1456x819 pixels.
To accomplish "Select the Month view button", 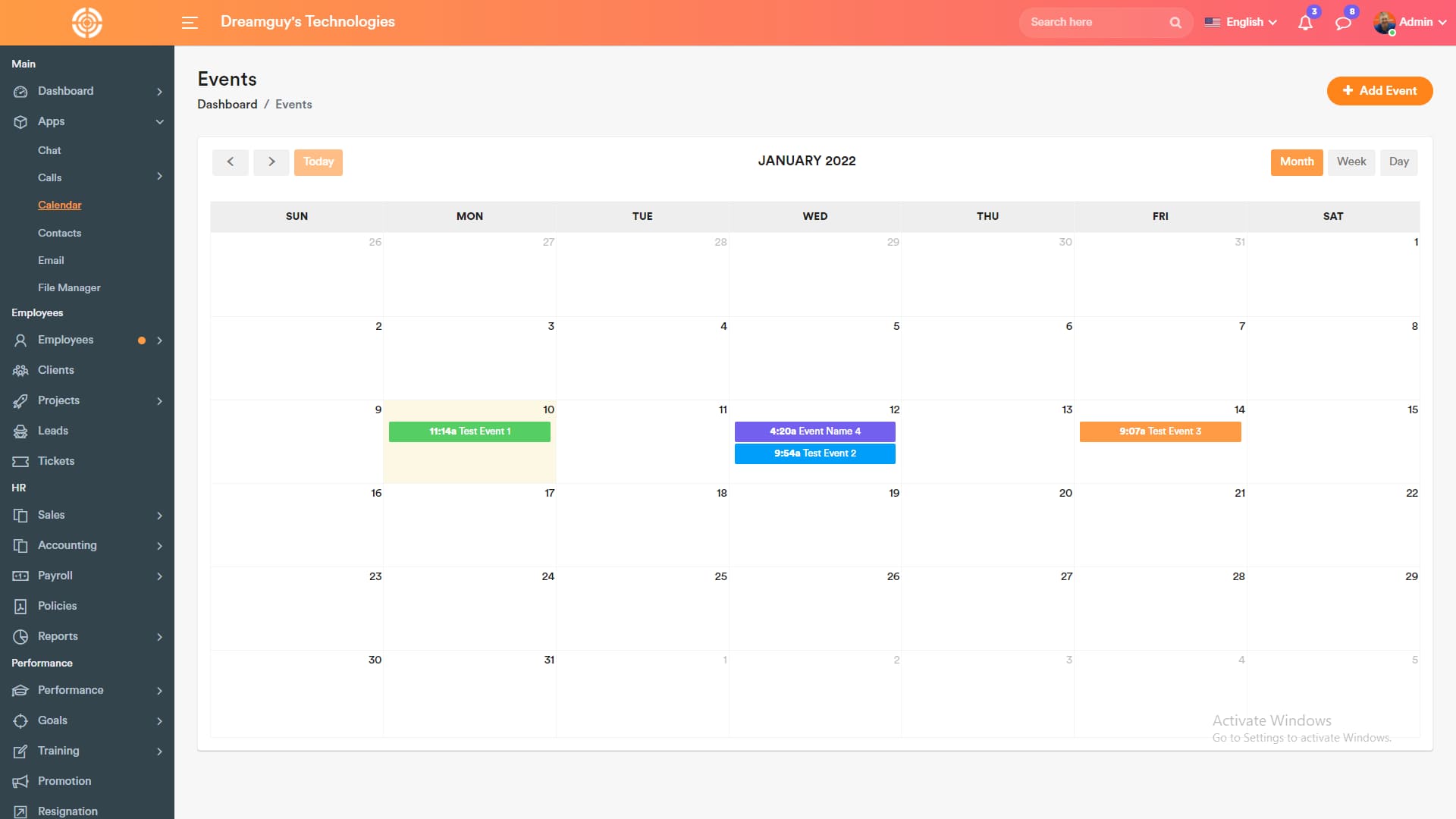I will [x=1297, y=162].
